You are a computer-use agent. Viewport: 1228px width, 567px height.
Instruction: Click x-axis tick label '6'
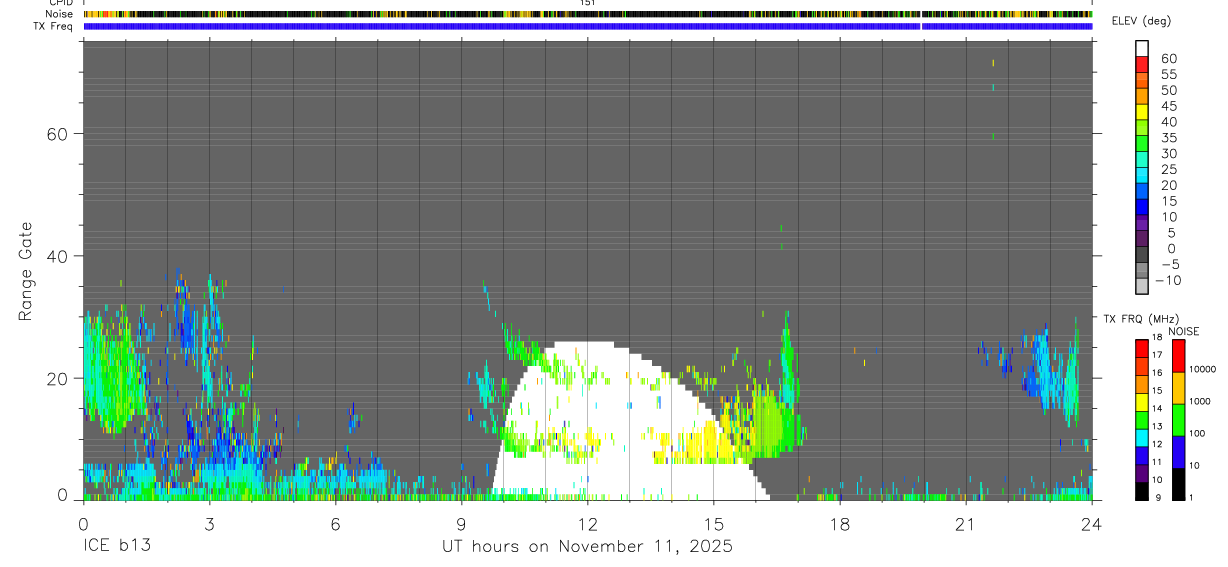[335, 524]
